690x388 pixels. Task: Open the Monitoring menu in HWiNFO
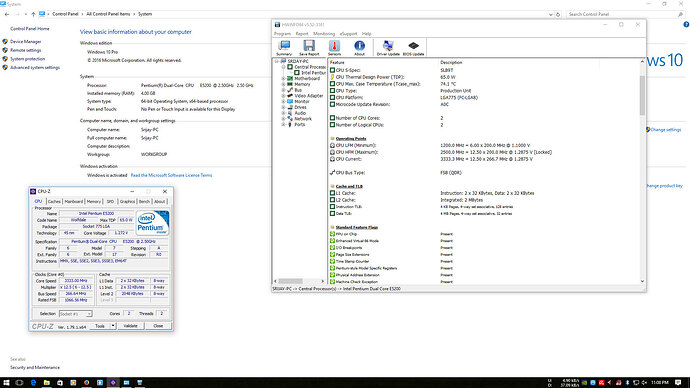click(x=324, y=34)
